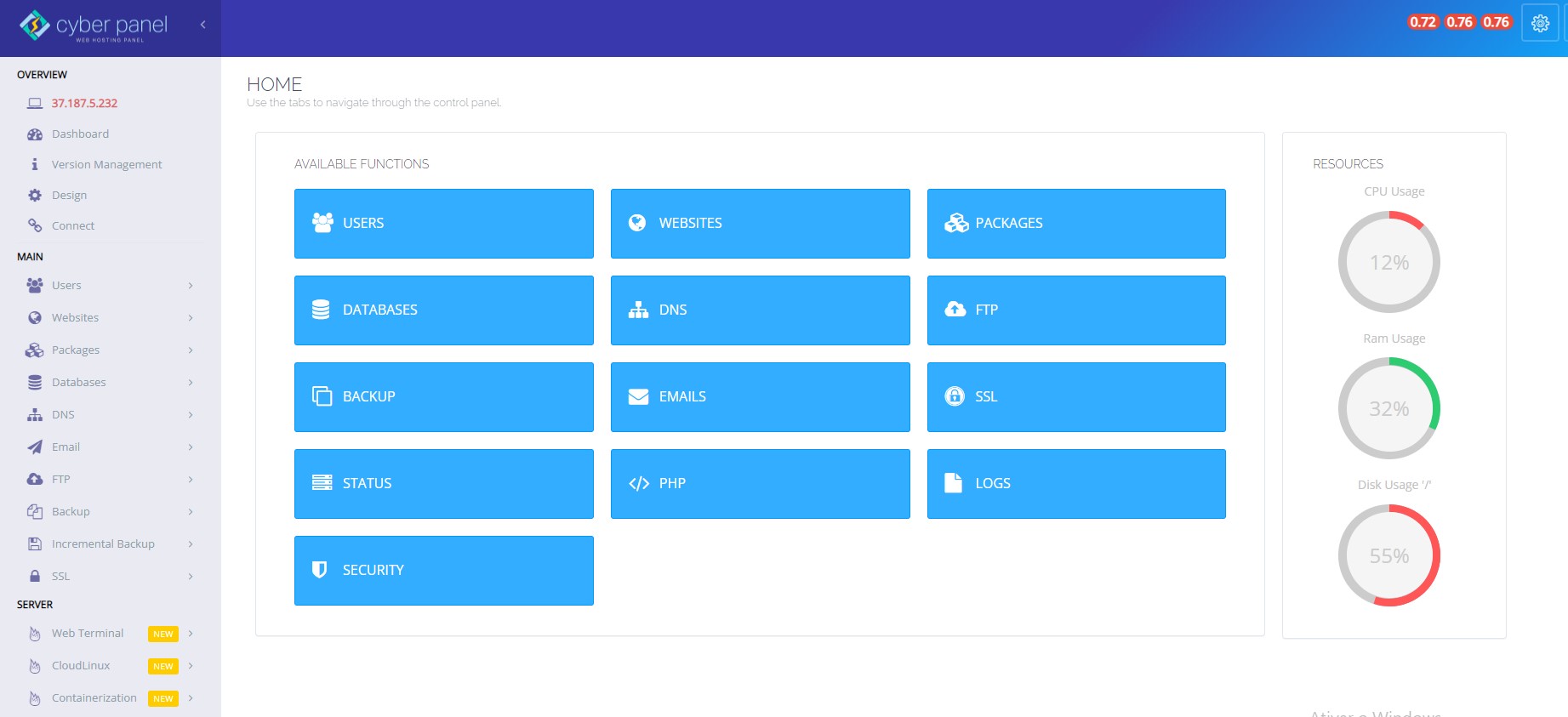Viewport: 1568px width, 717px height.
Task: Click the Version Management info icon
Action: pyautogui.click(x=35, y=164)
